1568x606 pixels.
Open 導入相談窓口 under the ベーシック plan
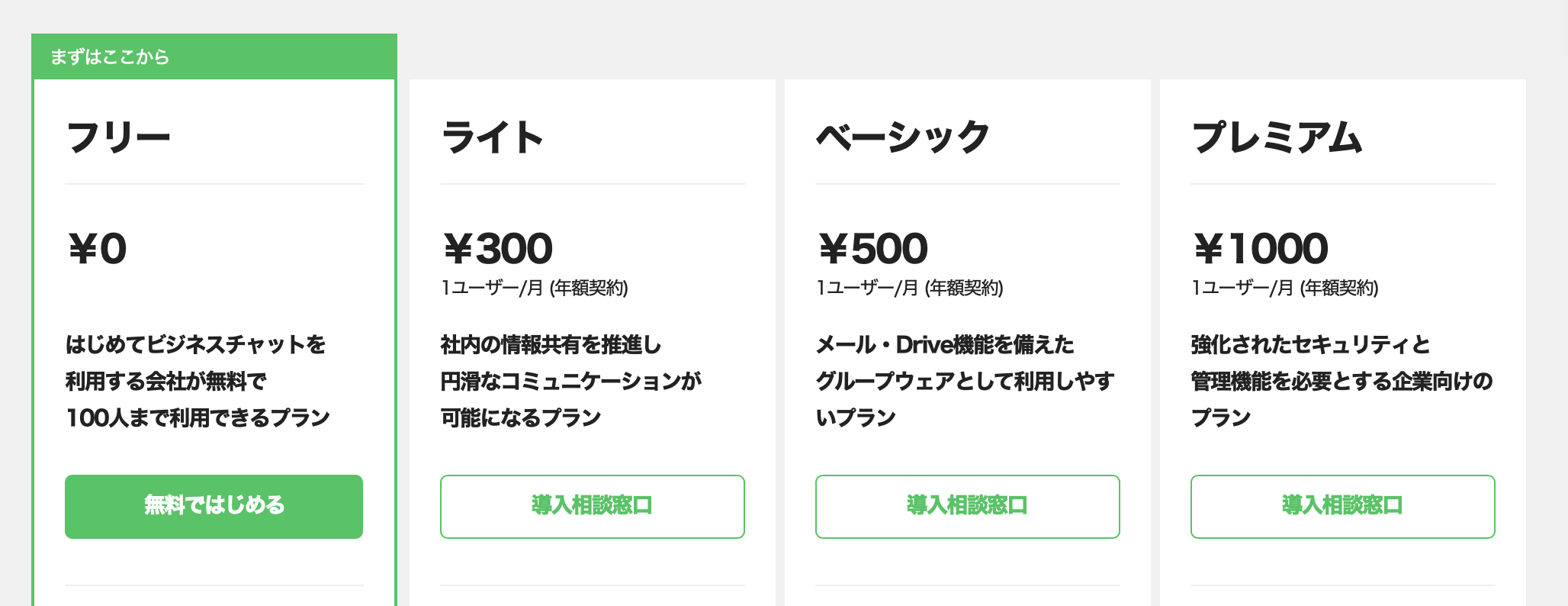click(968, 507)
